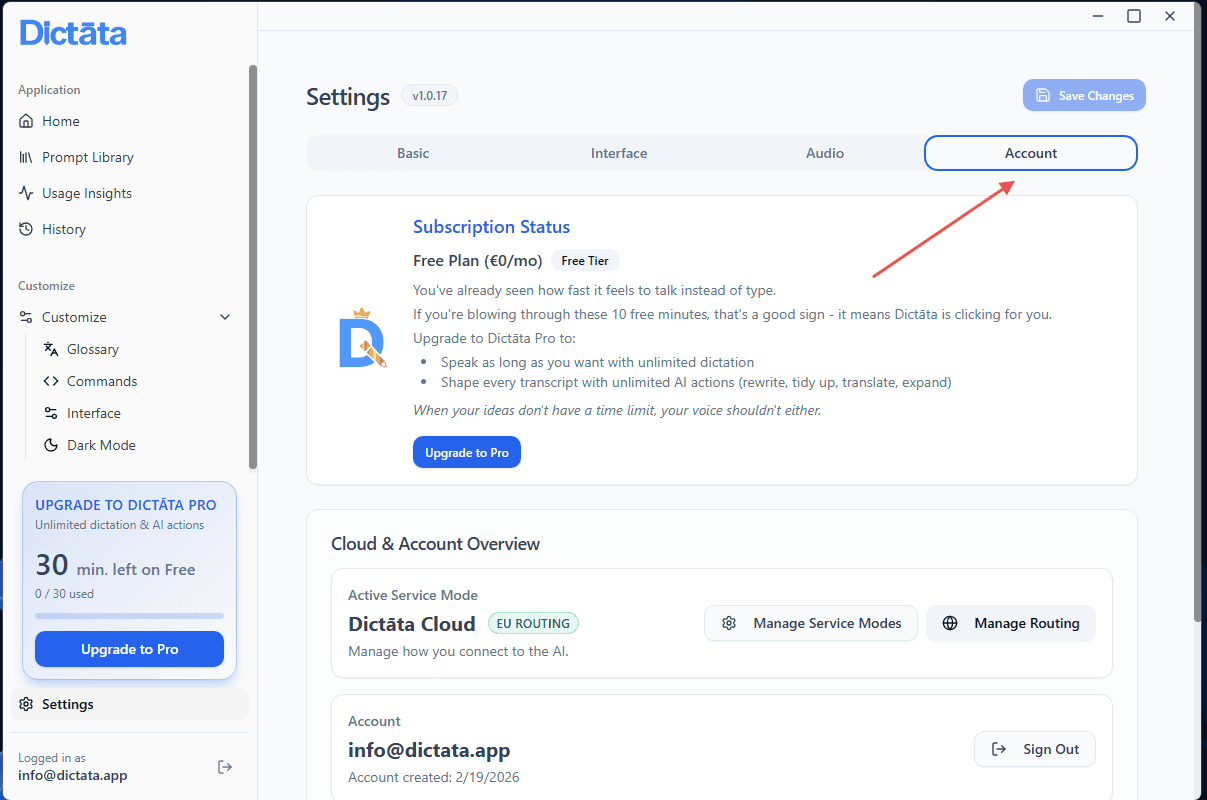
Task: Click Upgrade to Pro in the subscription card
Action: pos(467,452)
